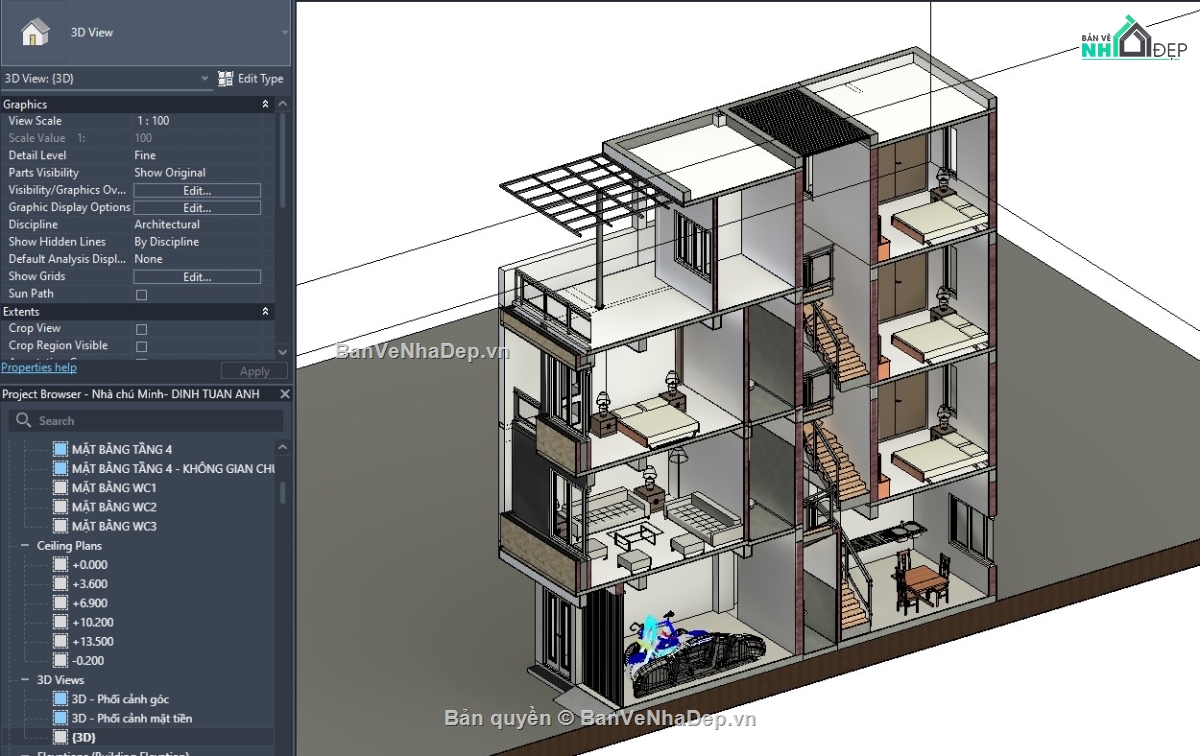The image size is (1200, 756).
Task: Collapse the 3D Views tree node
Action: 25,680
